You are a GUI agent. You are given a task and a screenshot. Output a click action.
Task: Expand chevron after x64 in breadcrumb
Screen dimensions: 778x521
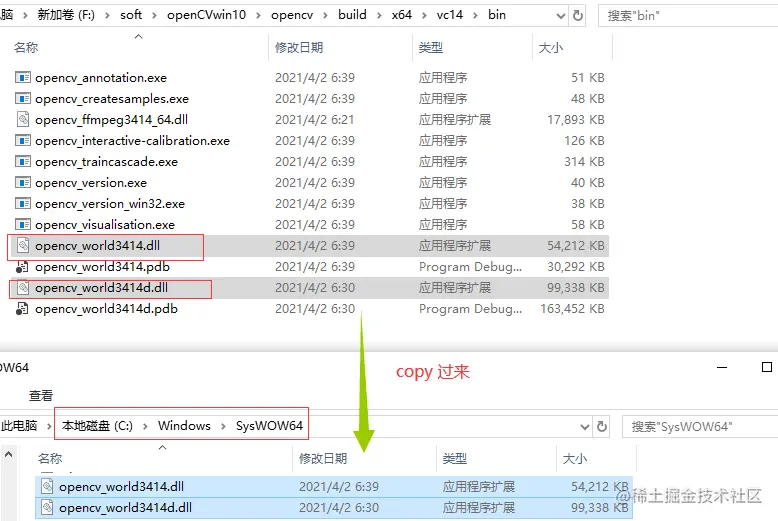[x=424, y=15]
